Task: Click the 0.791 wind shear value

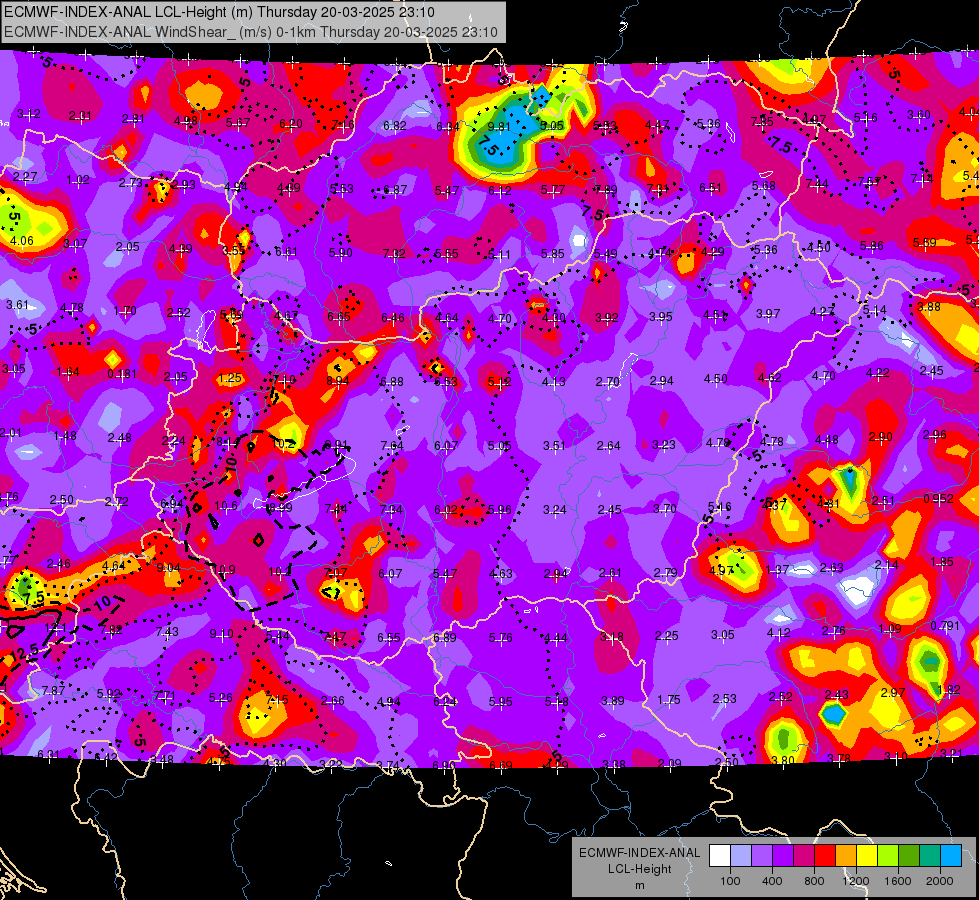Action: [945, 626]
